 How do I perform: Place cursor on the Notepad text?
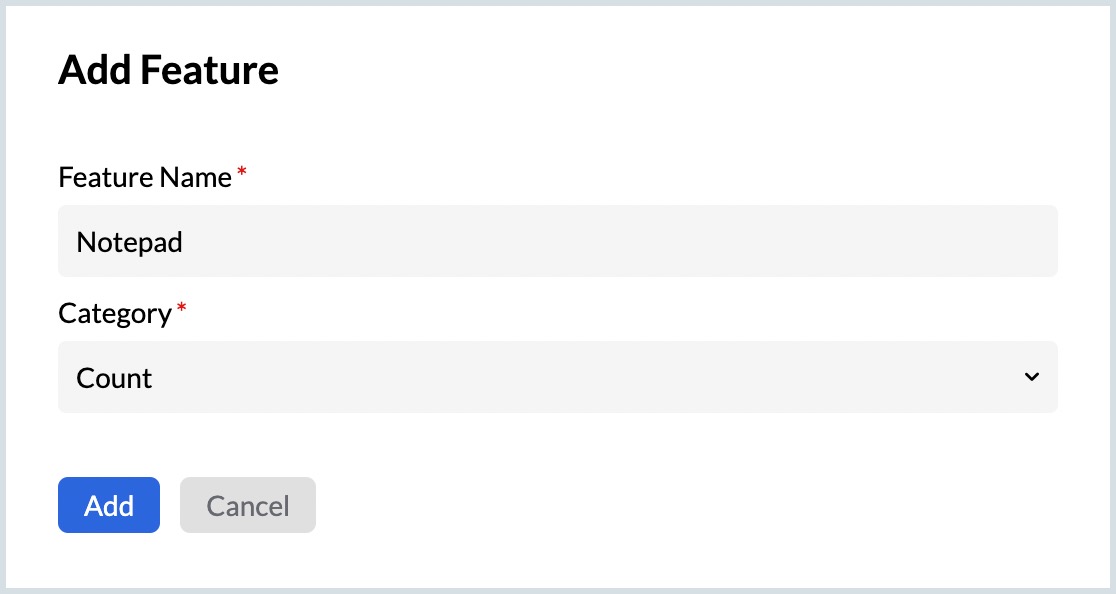click(130, 242)
